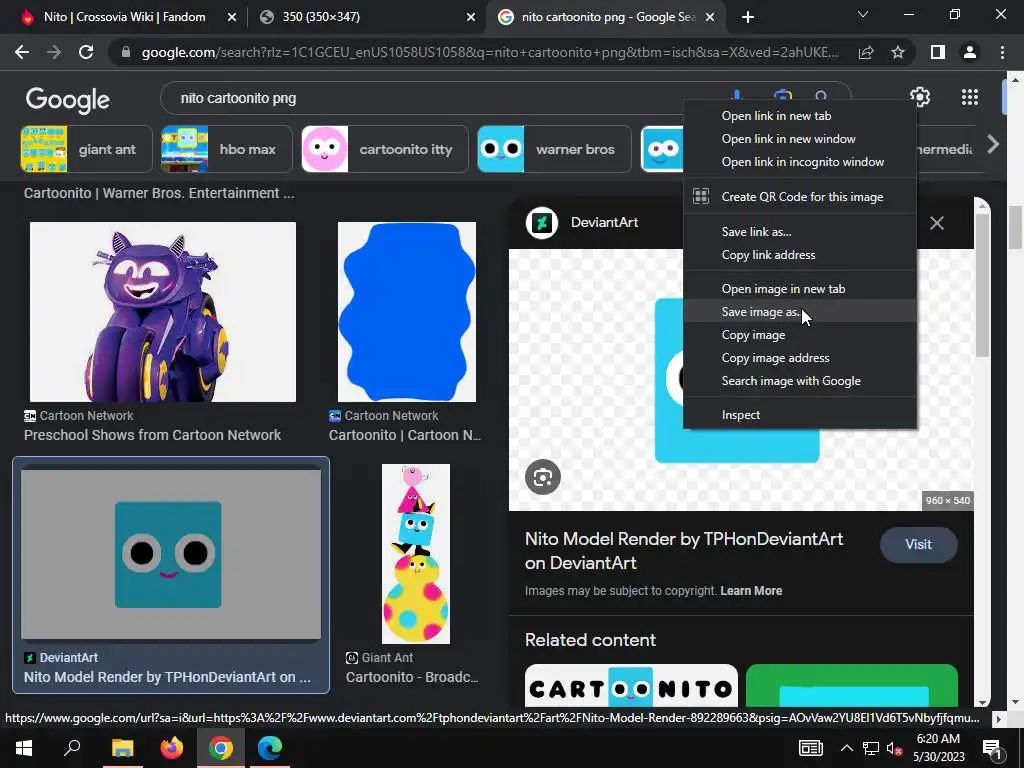The image size is (1024, 768).
Task: Open the Nito blue square face thumbnail
Action: [171, 554]
